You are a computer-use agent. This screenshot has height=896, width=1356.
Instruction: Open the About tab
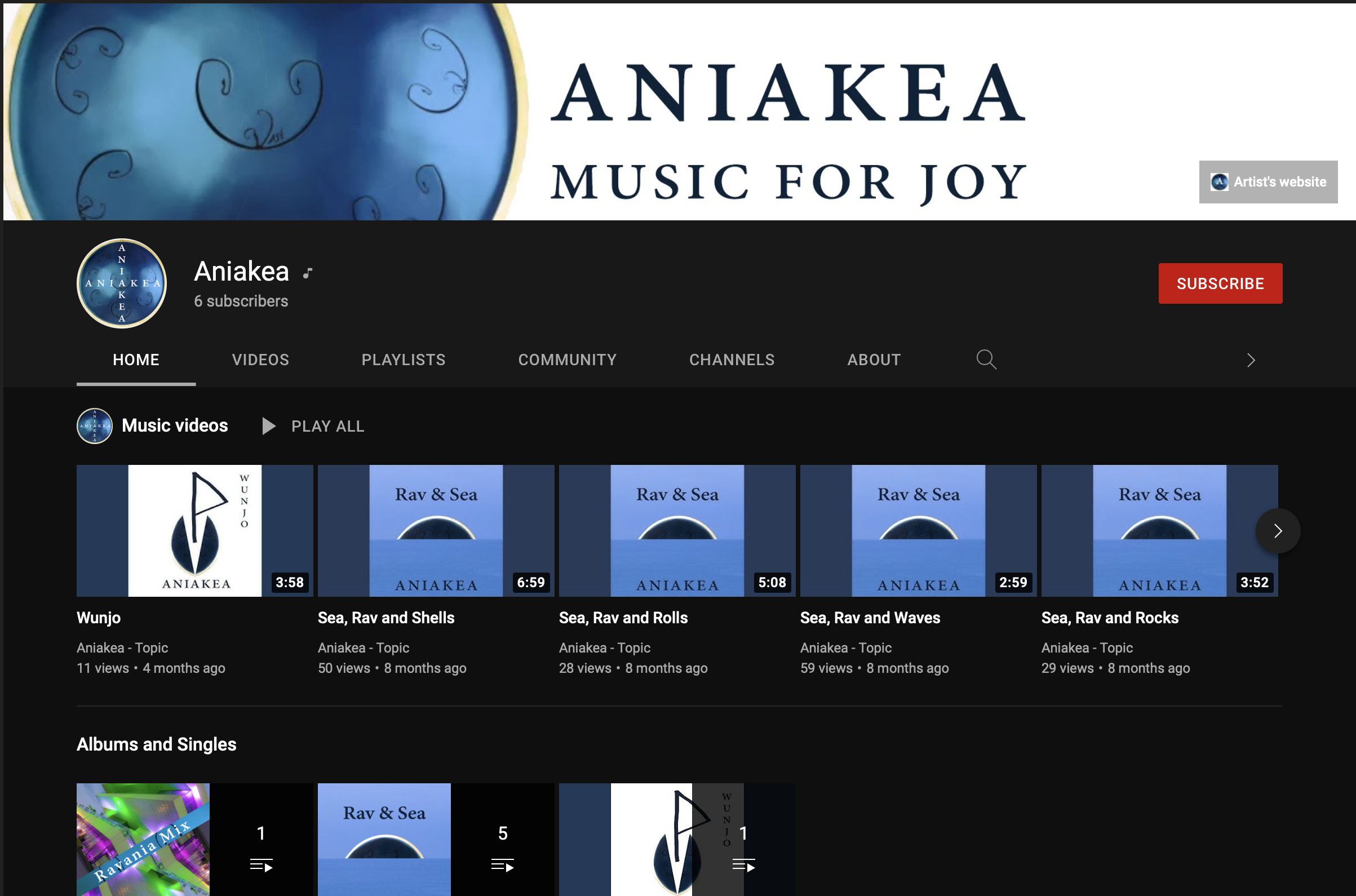pyautogui.click(x=874, y=360)
